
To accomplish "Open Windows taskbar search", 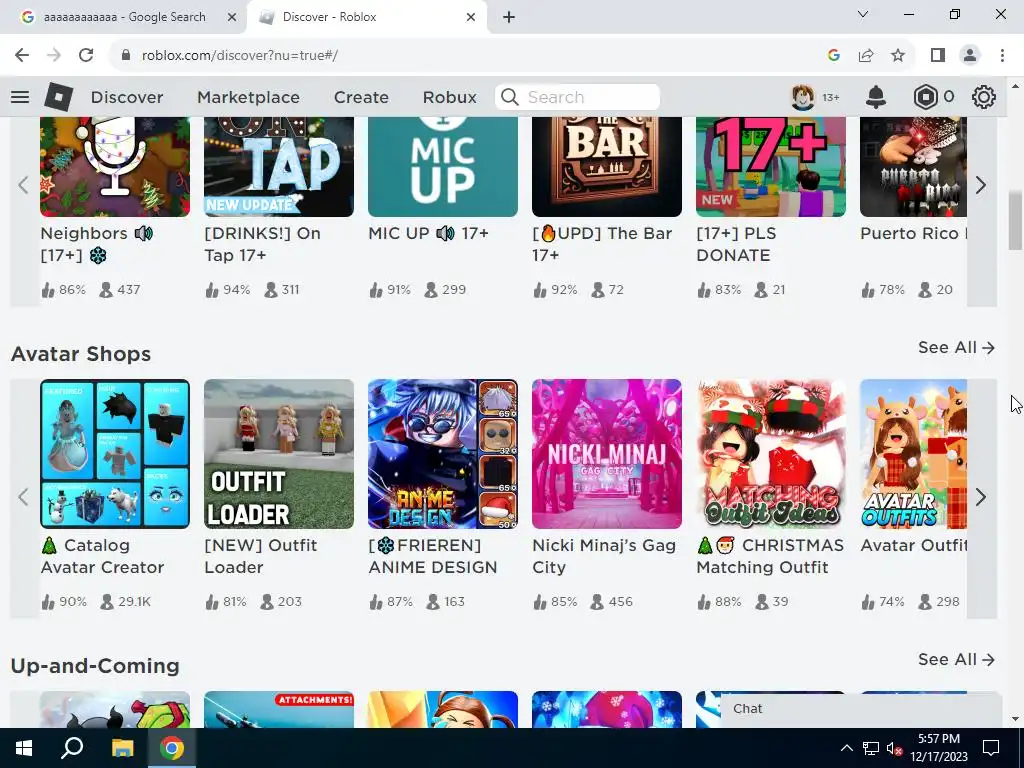I will [x=72, y=748].
